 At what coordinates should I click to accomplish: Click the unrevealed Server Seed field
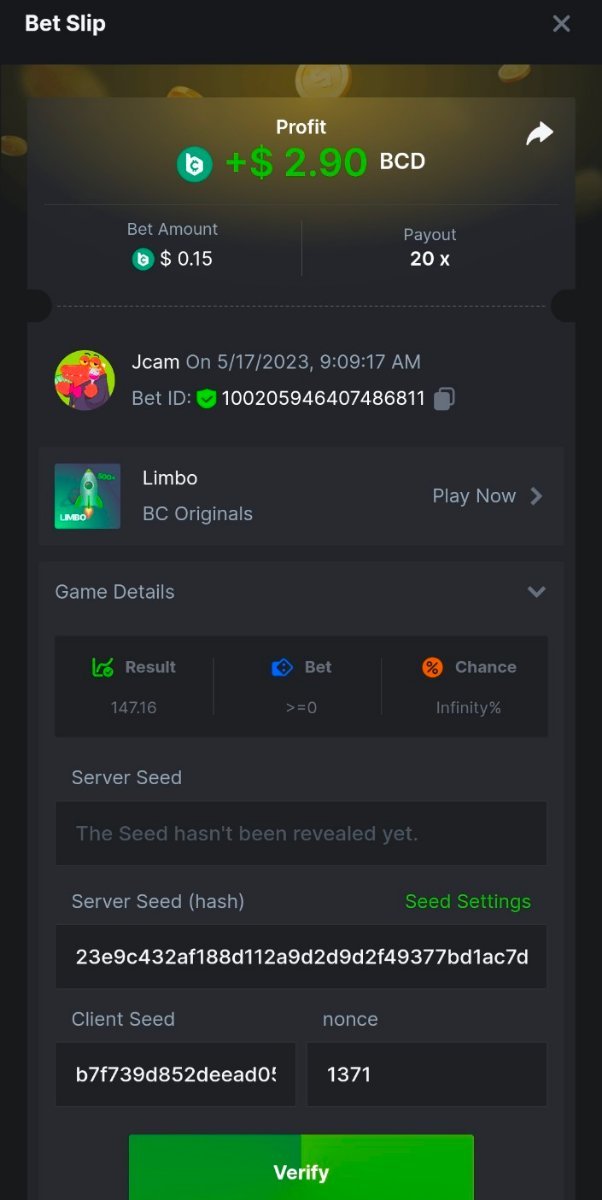tap(301, 833)
